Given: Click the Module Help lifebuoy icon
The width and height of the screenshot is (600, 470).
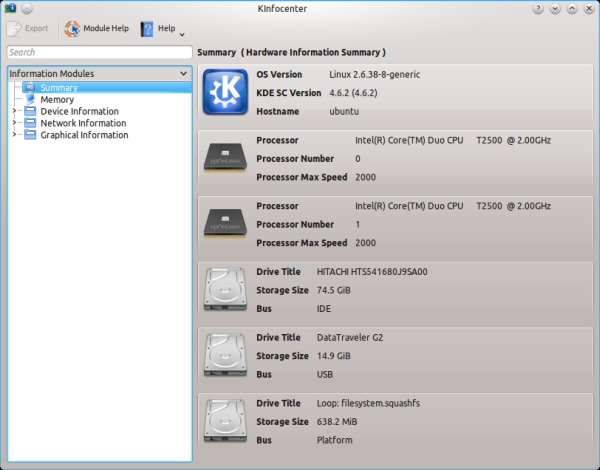Looking at the screenshot, I should 72,29.
